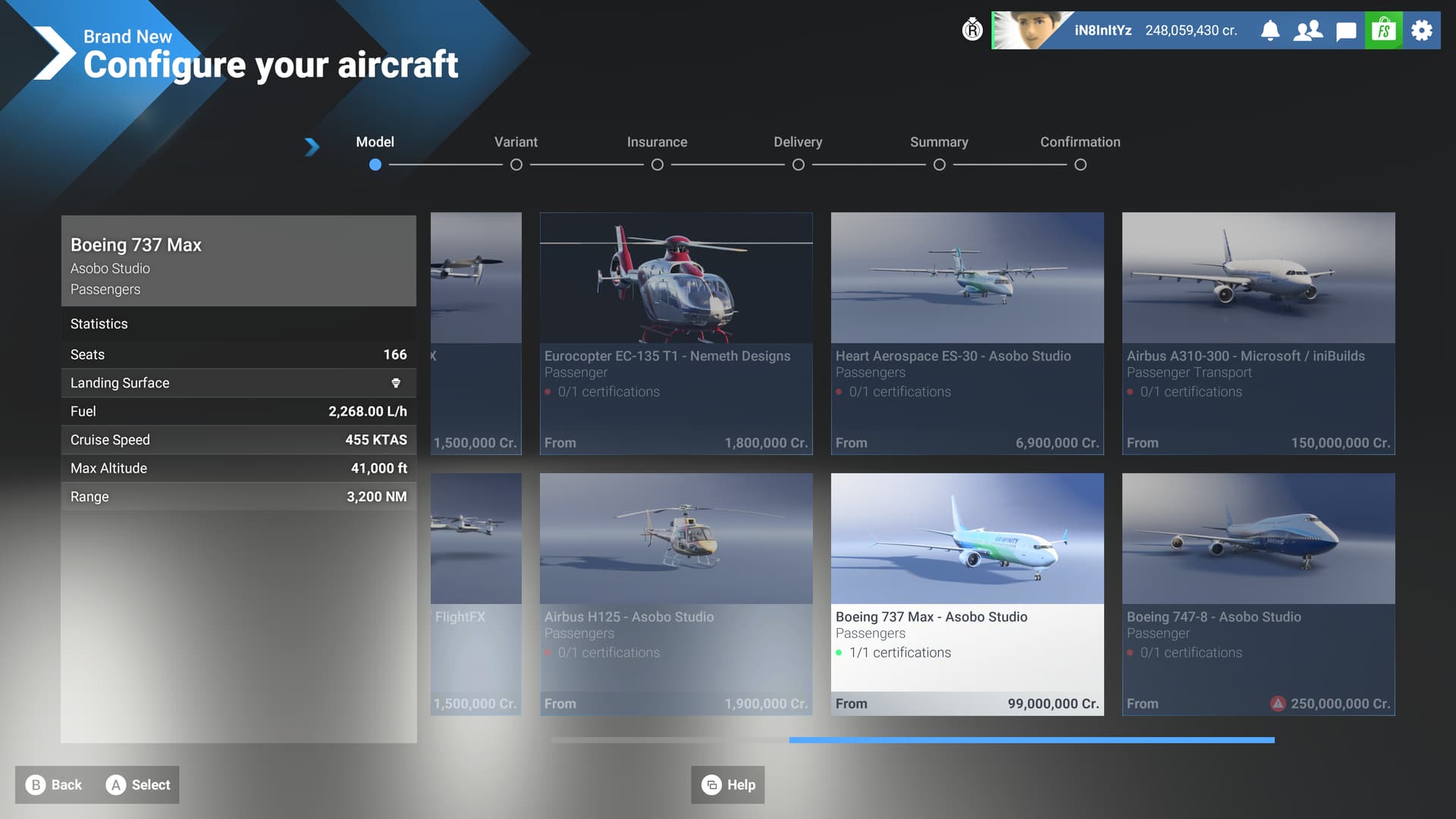Select the Delivery step circle
Screen dimensions: 1456x819
point(799,165)
